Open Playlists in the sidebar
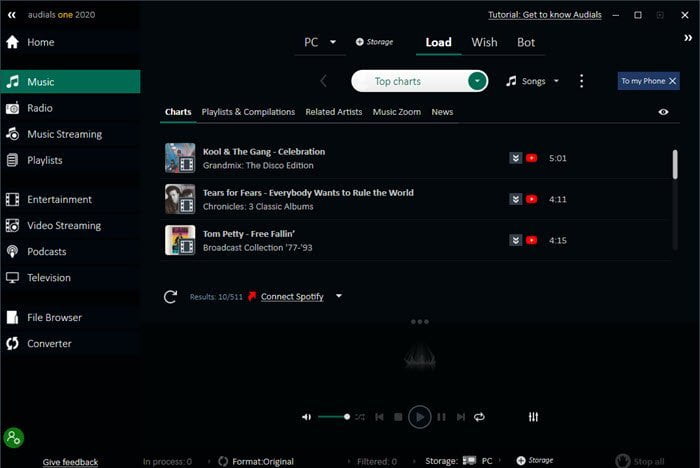 tap(70, 160)
